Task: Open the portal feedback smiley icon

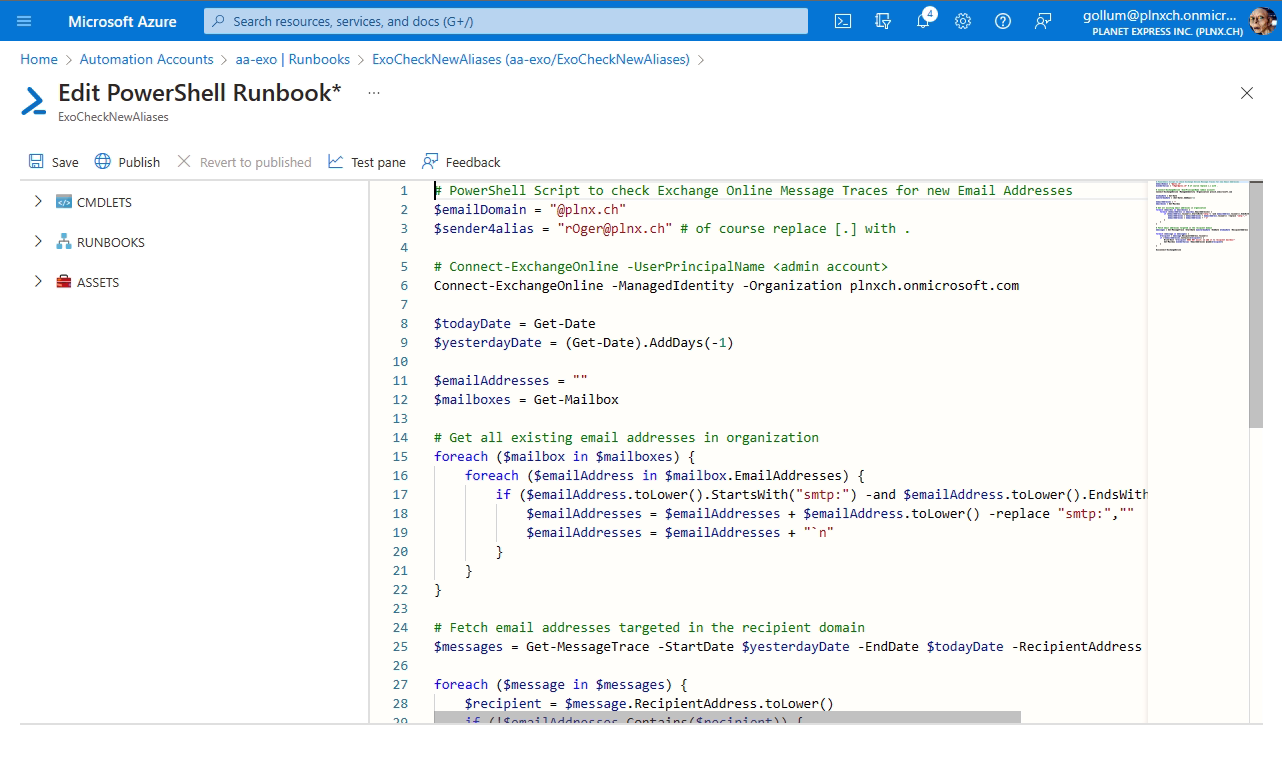Action: pos(1043,21)
